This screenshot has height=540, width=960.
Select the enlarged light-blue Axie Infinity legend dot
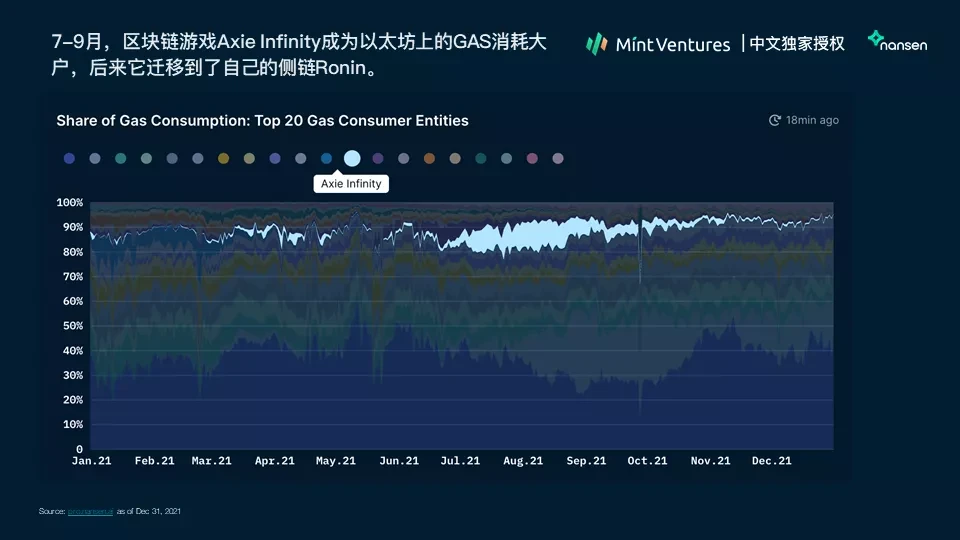352,159
